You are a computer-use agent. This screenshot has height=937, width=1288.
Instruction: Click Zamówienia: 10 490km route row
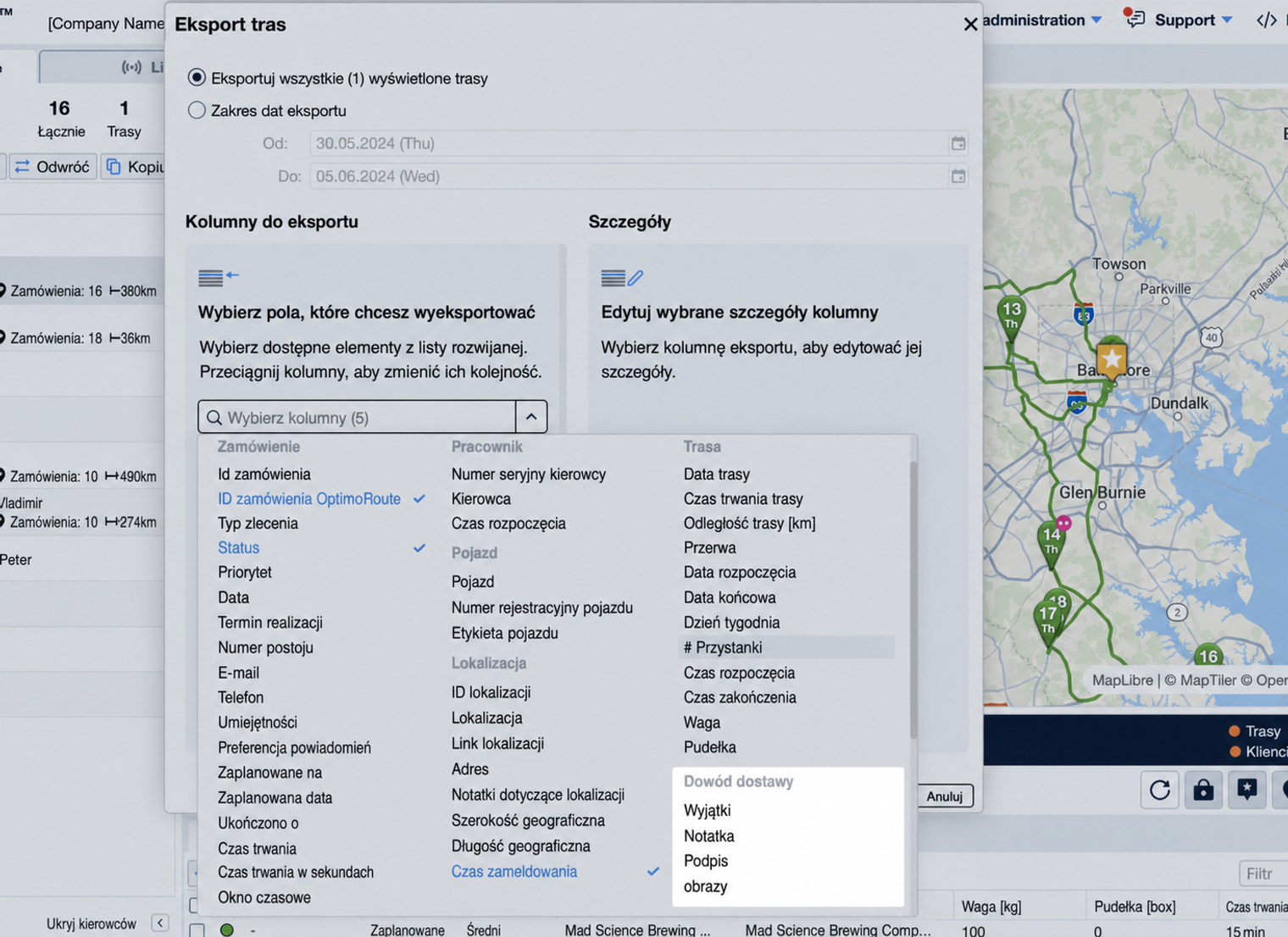(82, 476)
